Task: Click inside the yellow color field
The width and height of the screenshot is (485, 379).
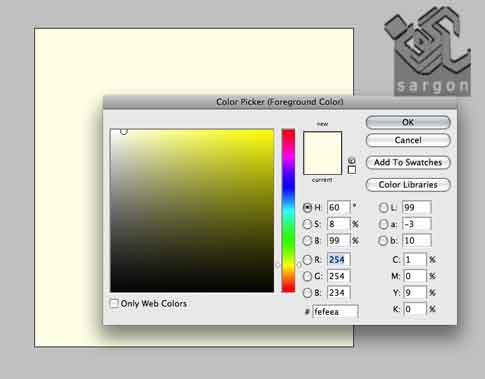Action: 192,210
